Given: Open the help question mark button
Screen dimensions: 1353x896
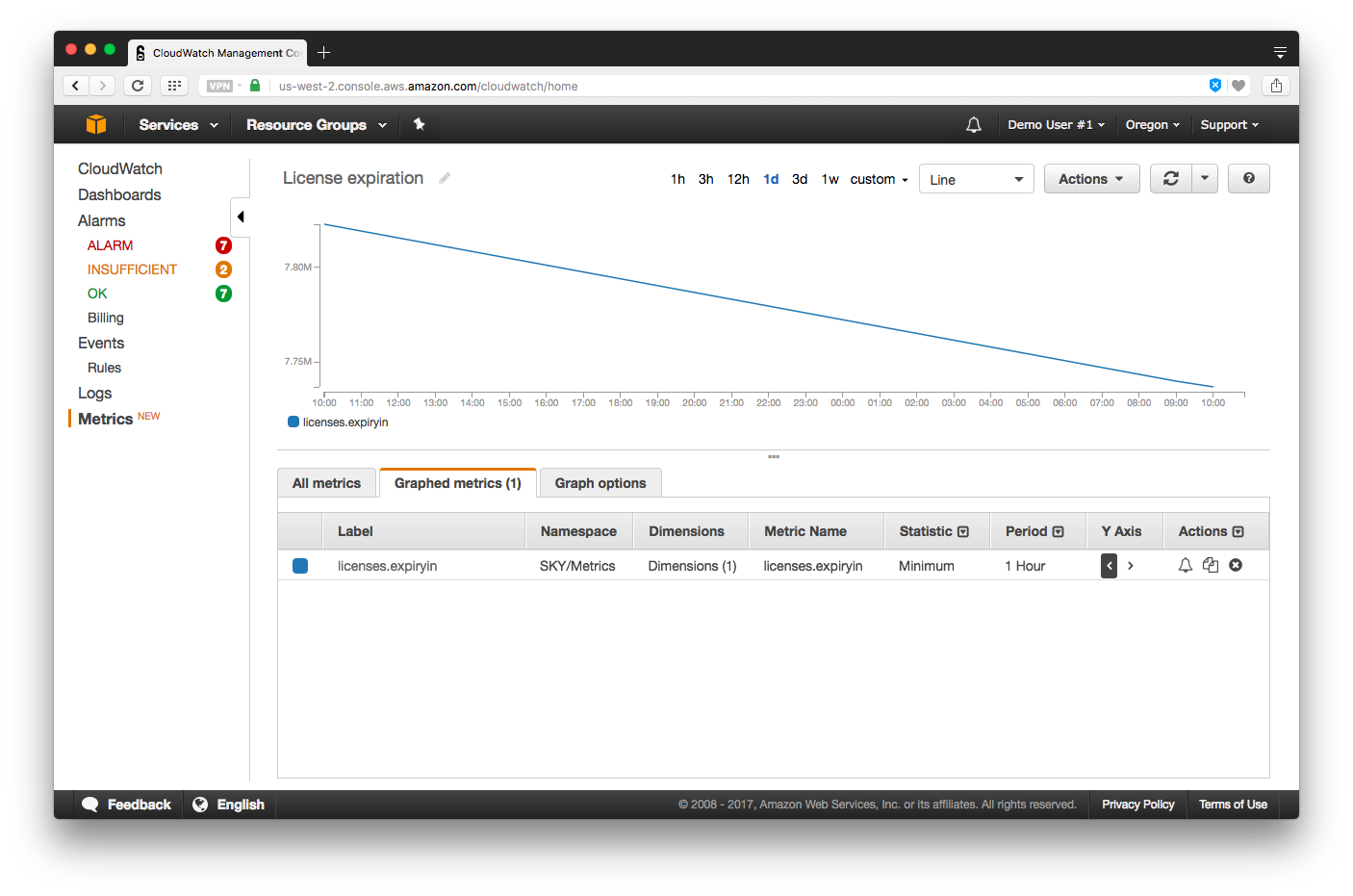Looking at the screenshot, I should 1249,179.
